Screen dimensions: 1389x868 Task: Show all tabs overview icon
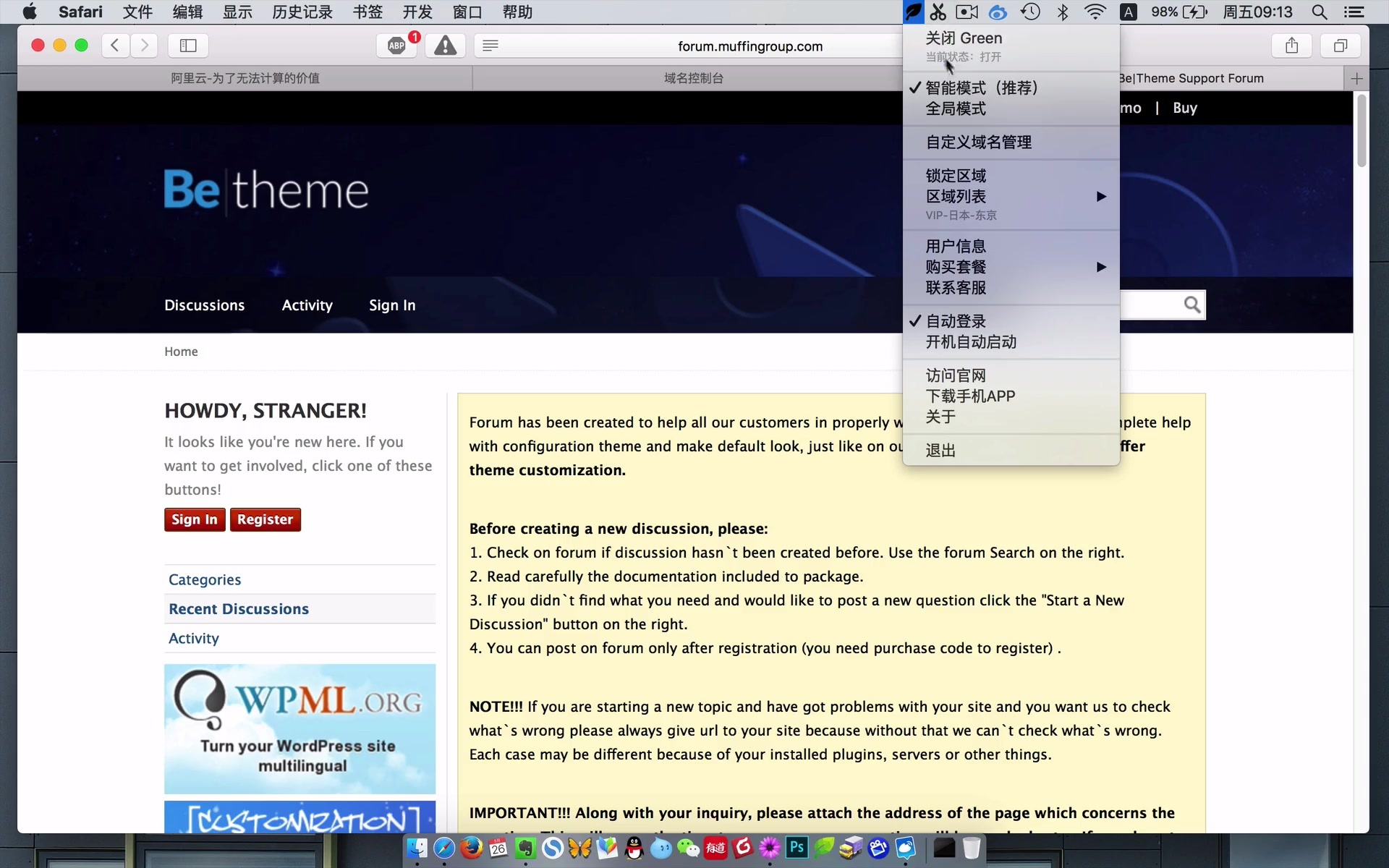pyautogui.click(x=1341, y=46)
